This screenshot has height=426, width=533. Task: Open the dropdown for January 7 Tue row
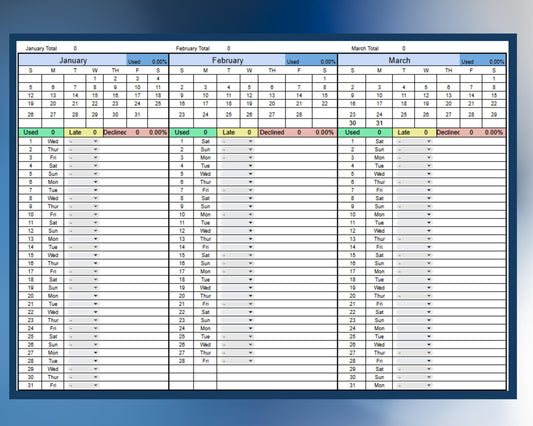coord(83,190)
